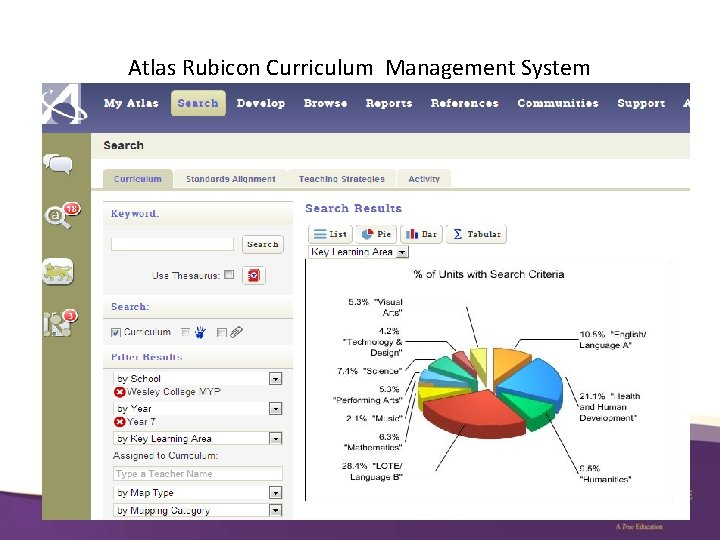Open the Support menu
Screen dimensions: 720x540
click(641, 103)
